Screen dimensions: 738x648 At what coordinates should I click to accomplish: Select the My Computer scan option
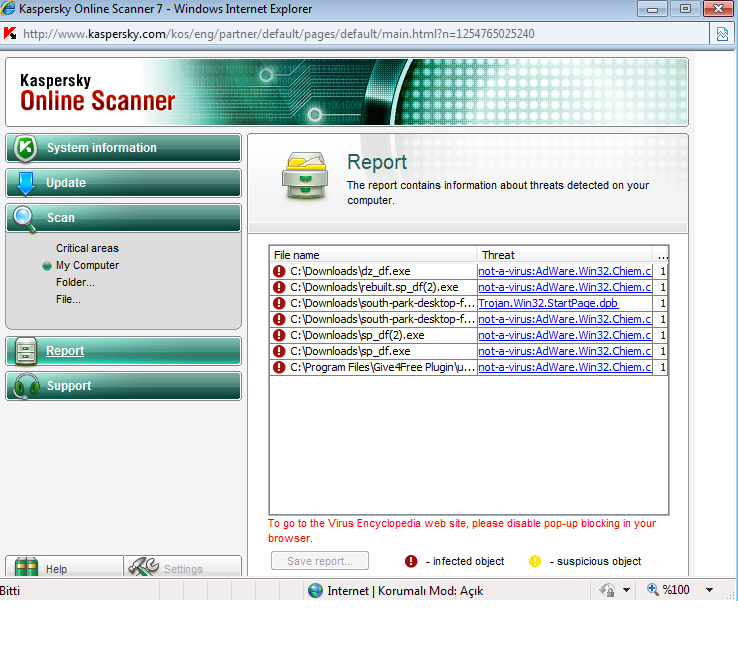point(87,265)
